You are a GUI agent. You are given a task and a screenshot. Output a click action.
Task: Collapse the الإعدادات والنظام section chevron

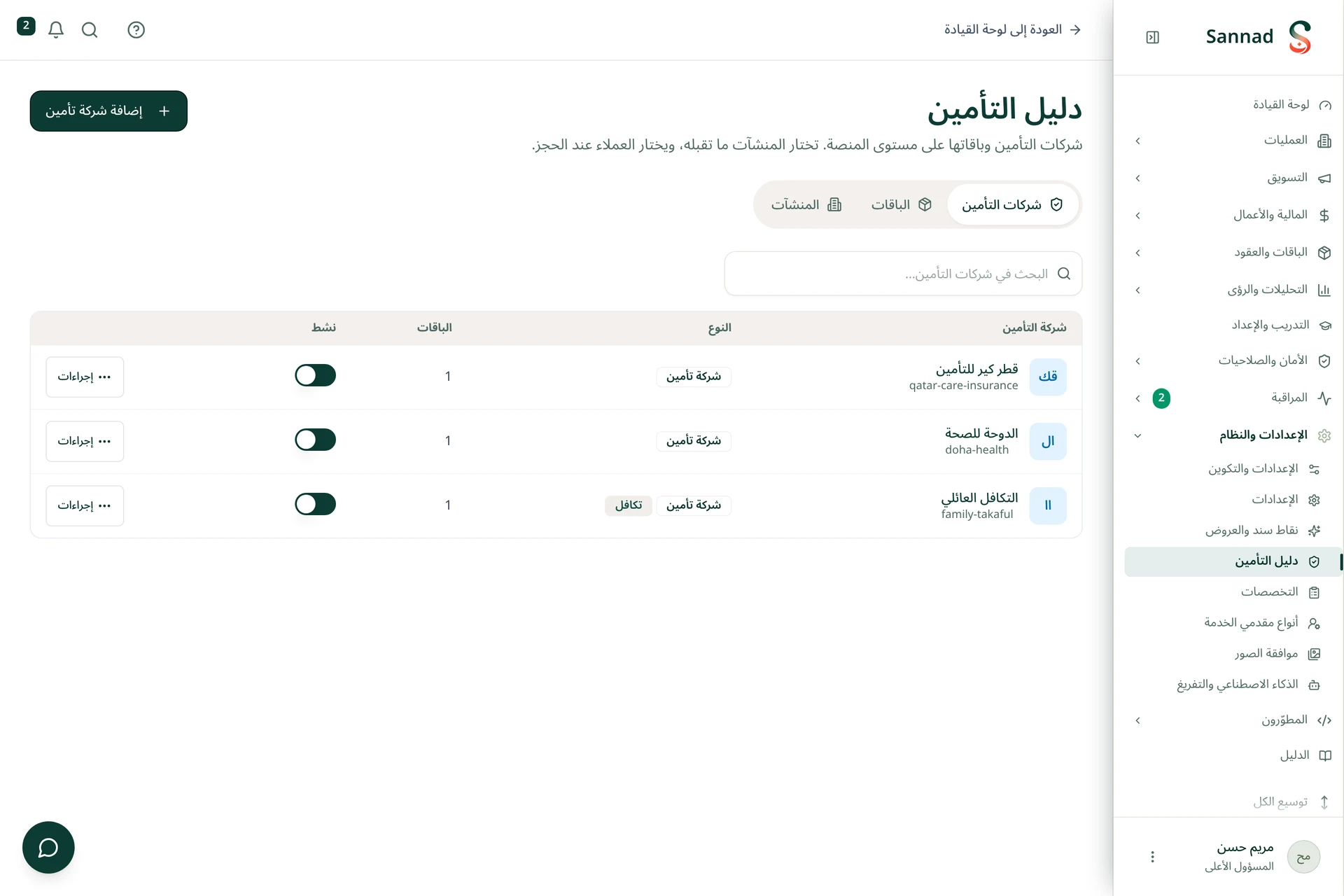pyautogui.click(x=1138, y=435)
